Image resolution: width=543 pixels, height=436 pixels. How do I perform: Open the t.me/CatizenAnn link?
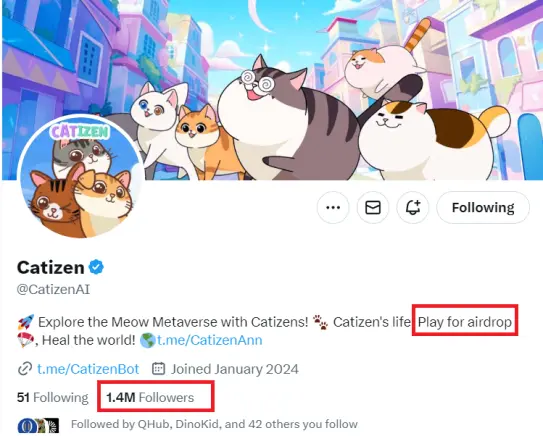[210, 340]
